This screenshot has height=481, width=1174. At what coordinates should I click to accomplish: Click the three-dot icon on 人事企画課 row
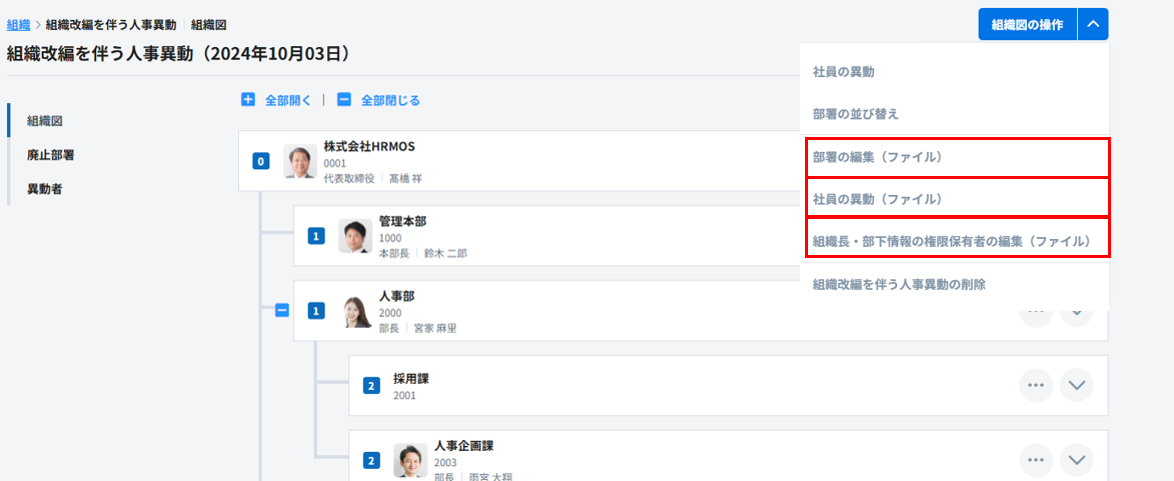pos(1036,460)
